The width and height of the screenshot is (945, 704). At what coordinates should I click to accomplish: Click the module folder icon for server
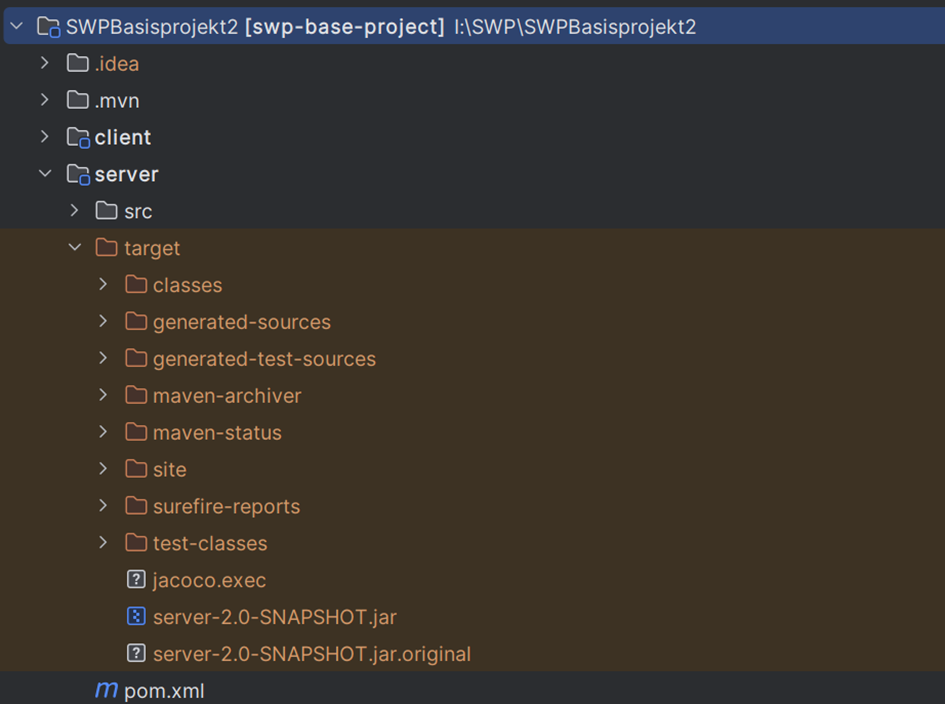[x=78, y=175]
